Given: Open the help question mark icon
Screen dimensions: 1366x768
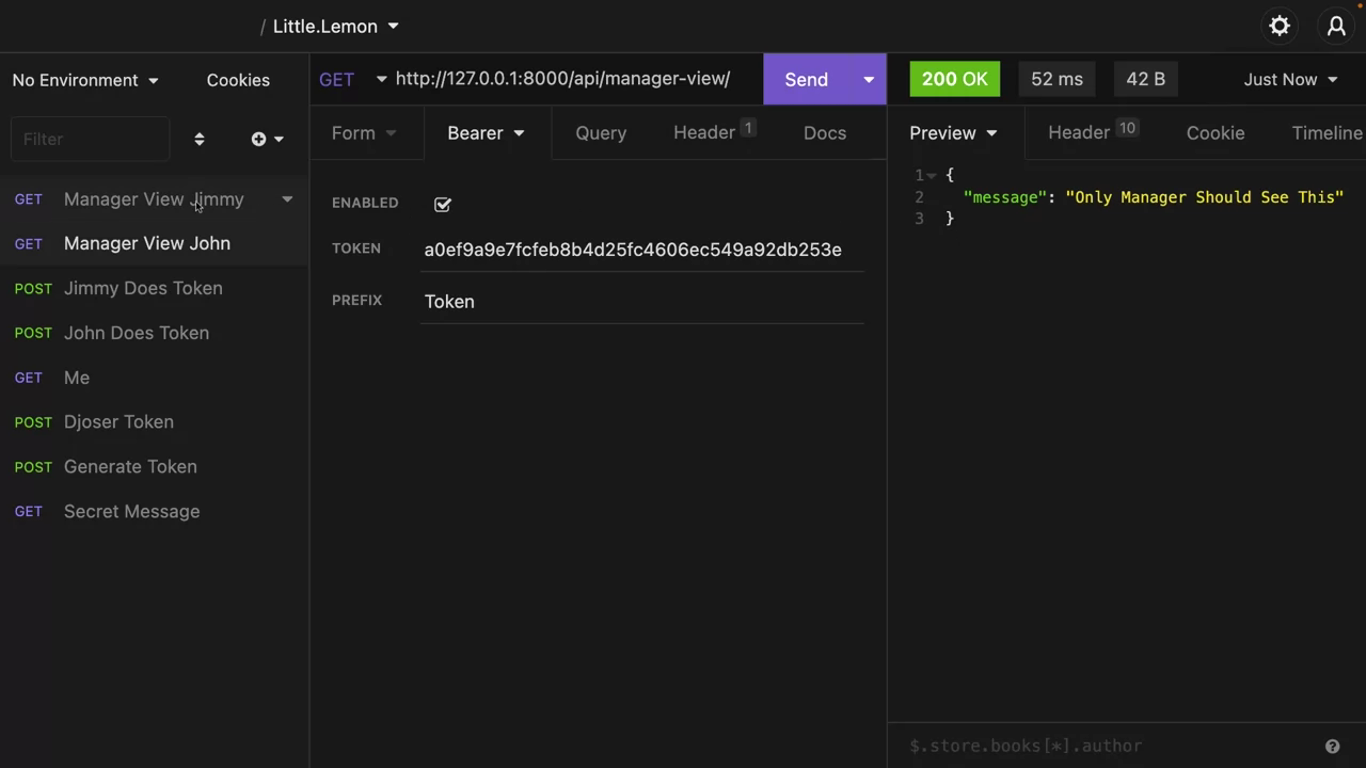Looking at the screenshot, I should coord(1332,746).
